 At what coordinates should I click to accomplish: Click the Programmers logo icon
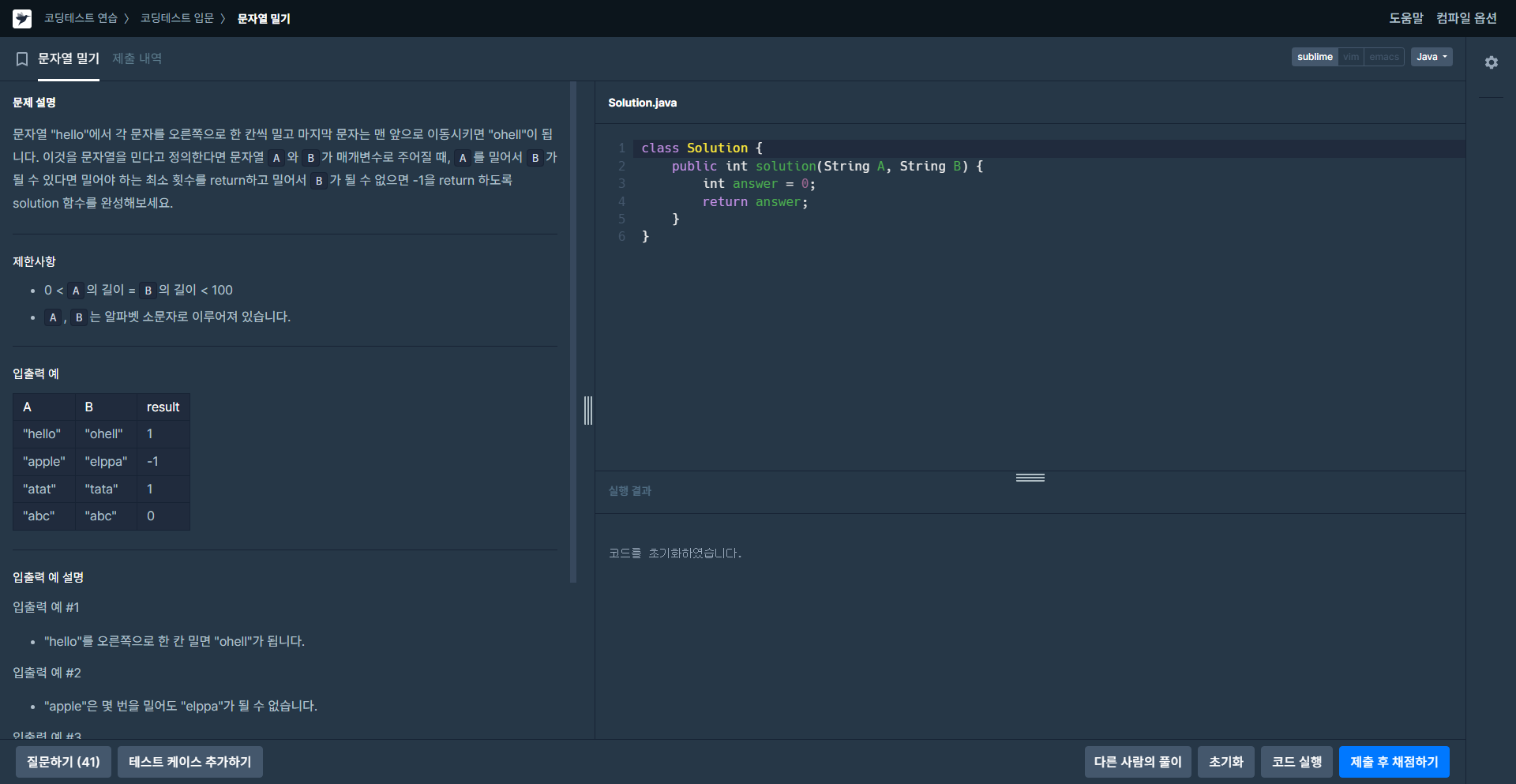coord(22,18)
